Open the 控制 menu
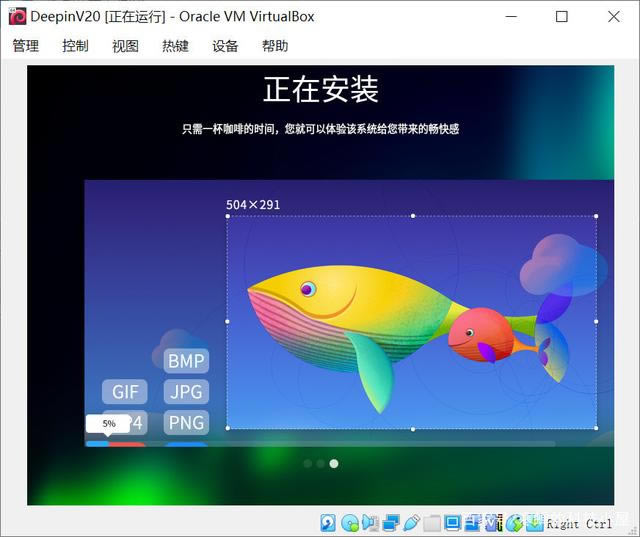 [76, 45]
